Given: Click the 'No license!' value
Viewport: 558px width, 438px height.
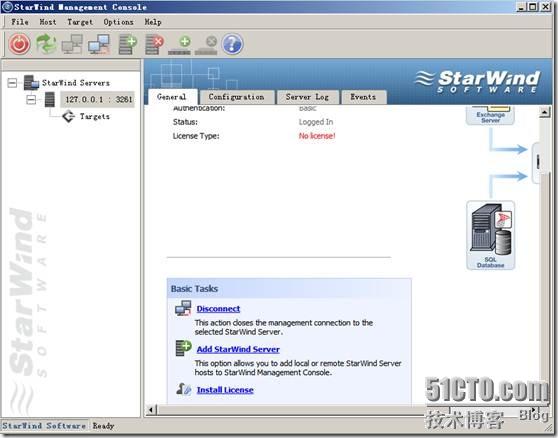Looking at the screenshot, I should click(317, 136).
